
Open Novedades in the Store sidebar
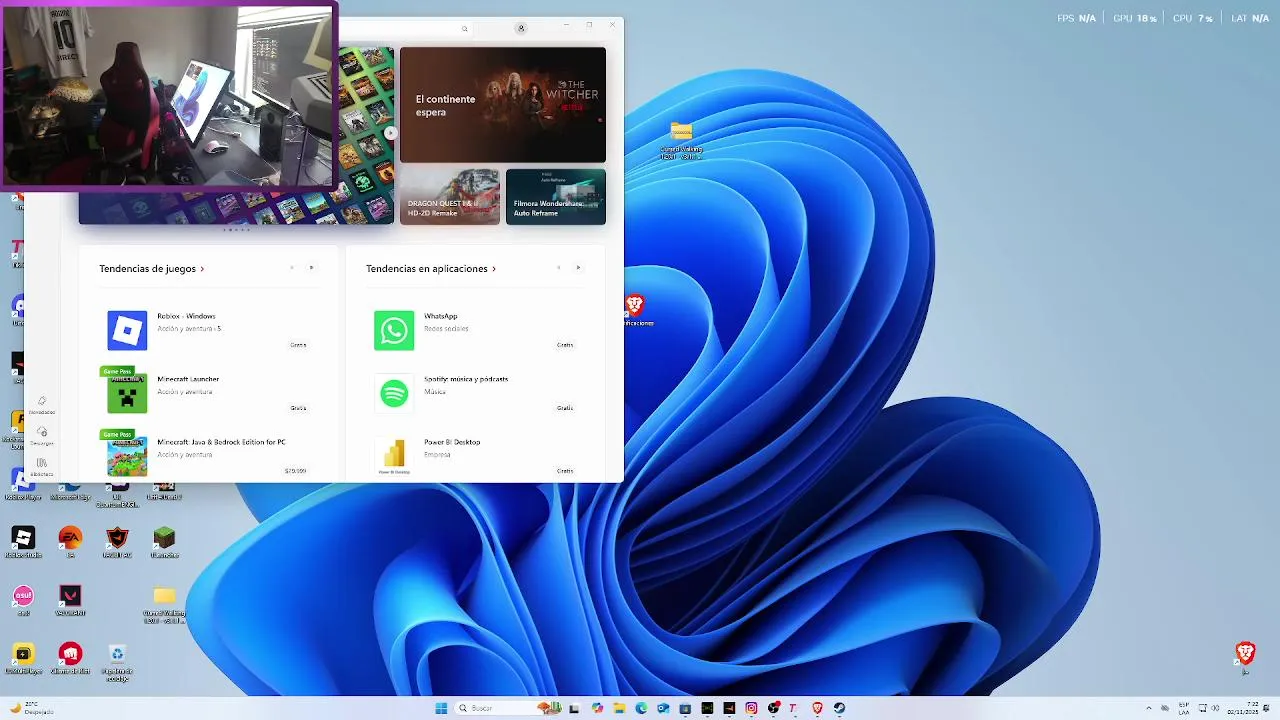[x=42, y=404]
